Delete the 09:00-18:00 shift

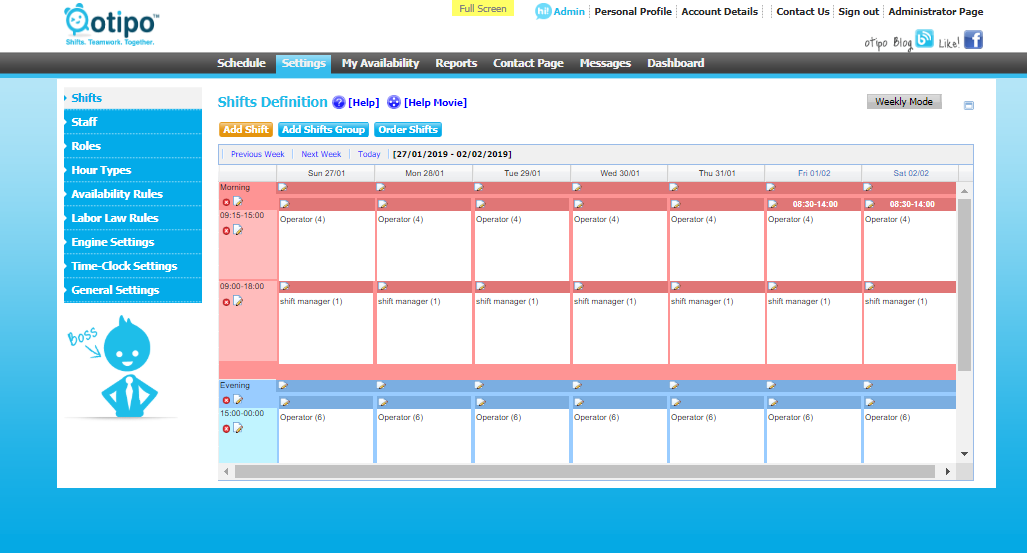(226, 301)
